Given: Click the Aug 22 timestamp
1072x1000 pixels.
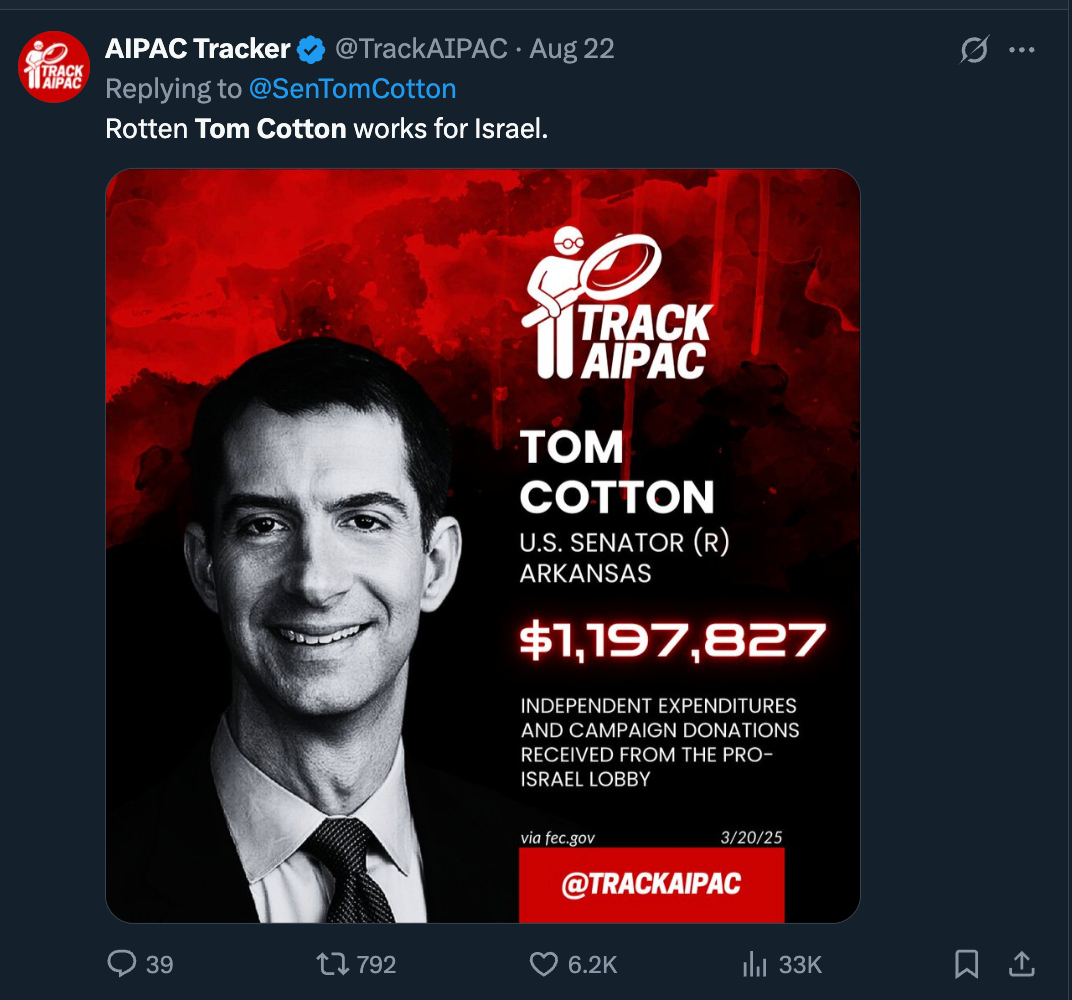Looking at the screenshot, I should 572,48.
